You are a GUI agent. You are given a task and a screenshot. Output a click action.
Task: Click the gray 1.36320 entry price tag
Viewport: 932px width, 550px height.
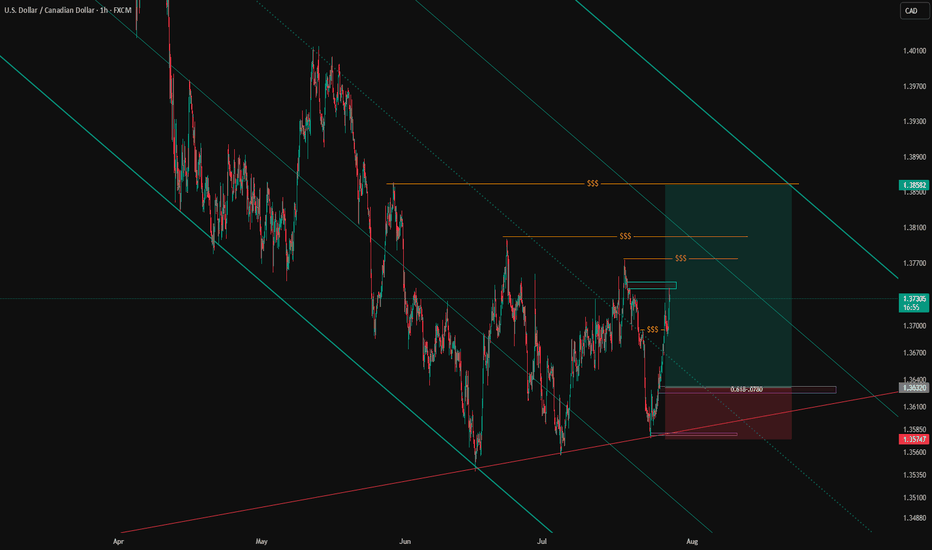pos(914,388)
